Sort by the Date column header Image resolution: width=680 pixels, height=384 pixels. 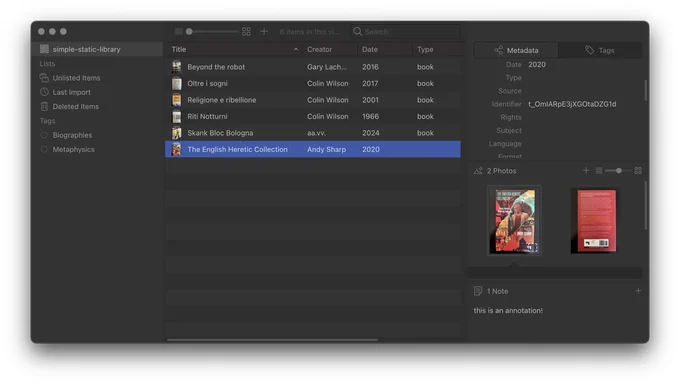pyautogui.click(x=385, y=49)
